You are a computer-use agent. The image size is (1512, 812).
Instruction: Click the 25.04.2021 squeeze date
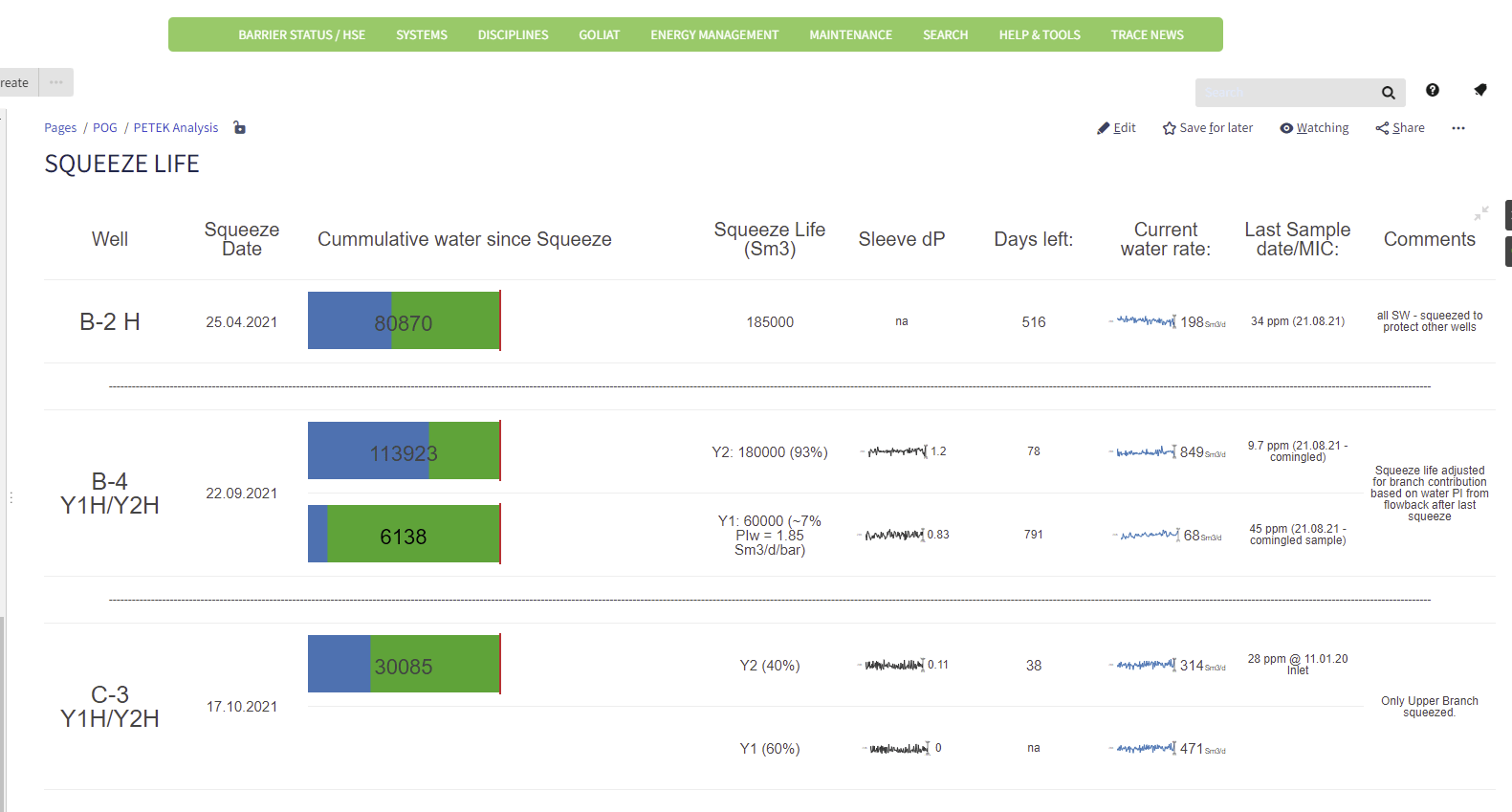point(242,322)
